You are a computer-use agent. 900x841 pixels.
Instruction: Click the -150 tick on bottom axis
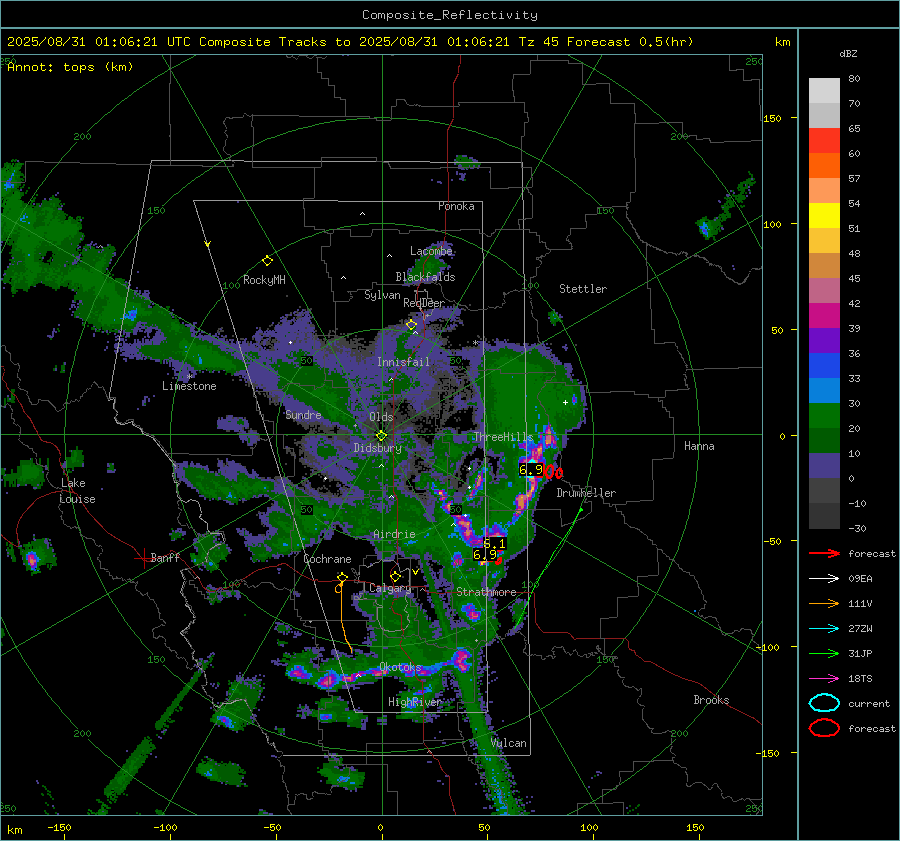coord(59,827)
